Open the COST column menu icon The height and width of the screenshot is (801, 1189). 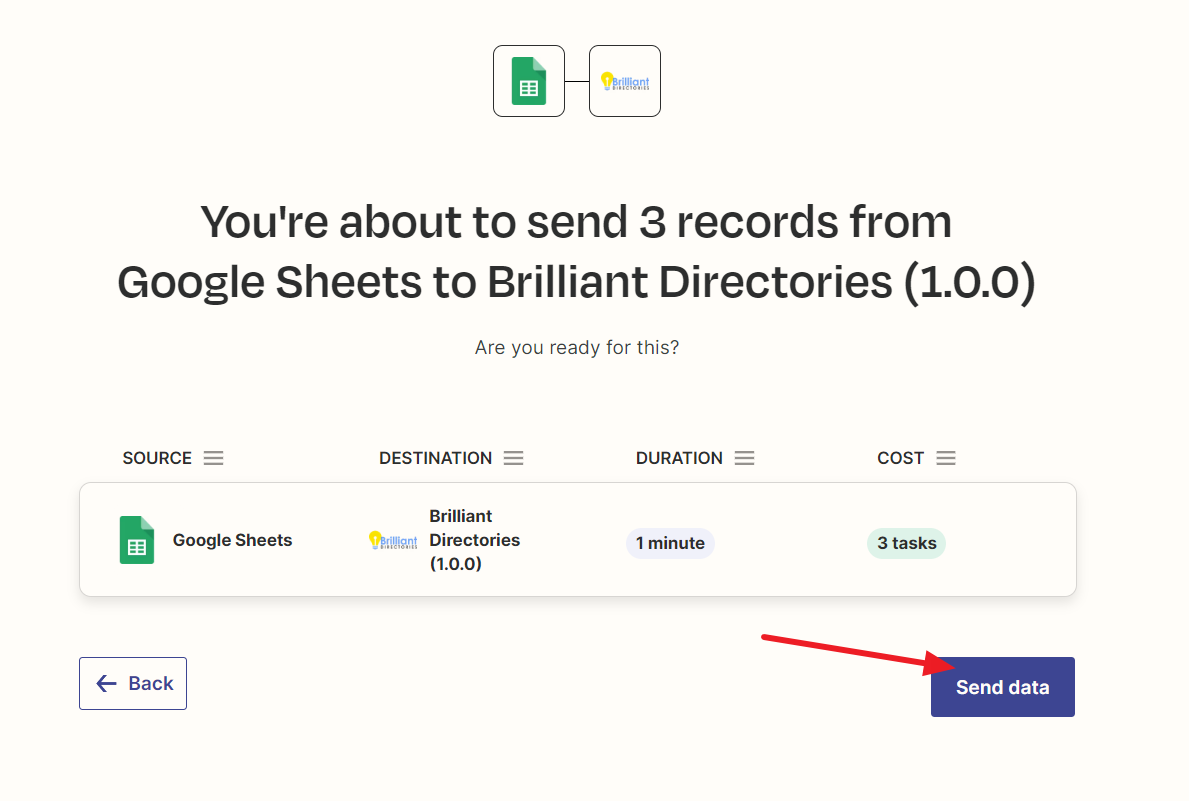pos(946,458)
